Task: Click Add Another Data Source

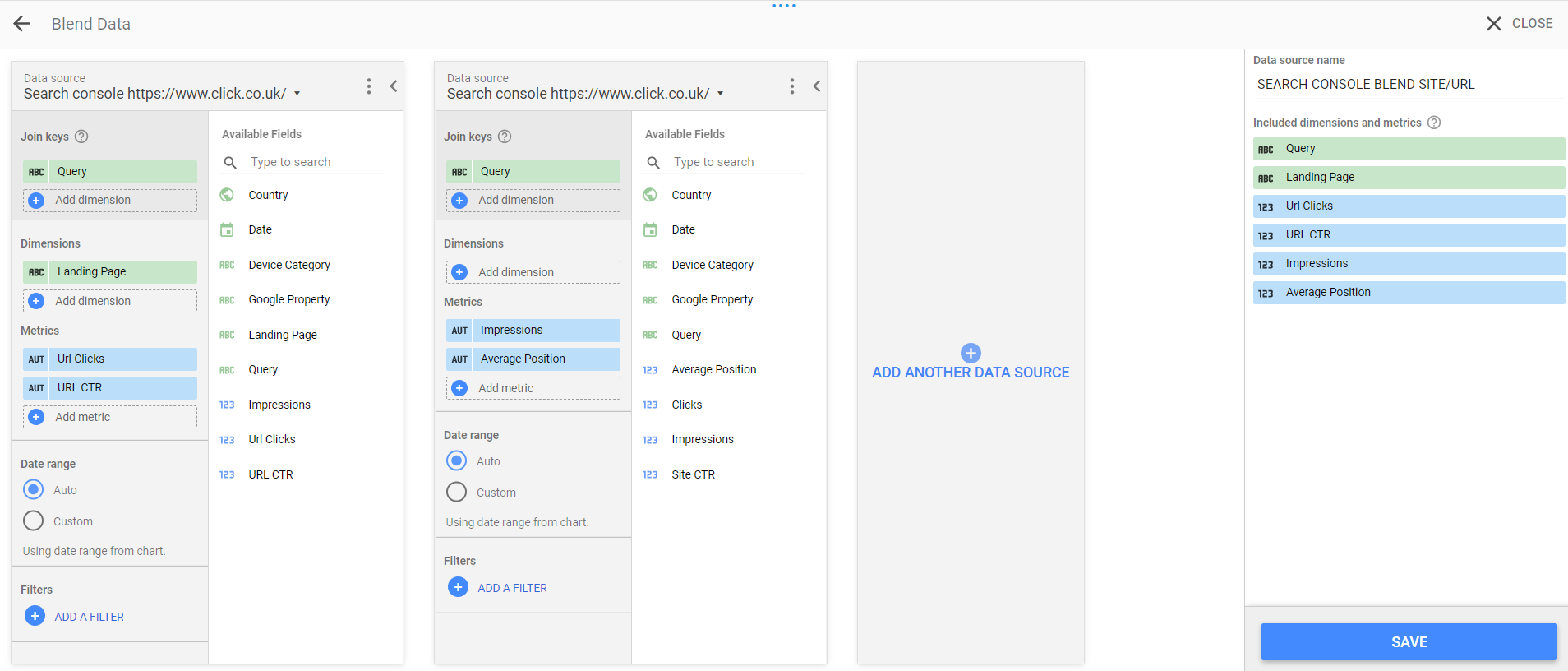Action: click(971, 363)
